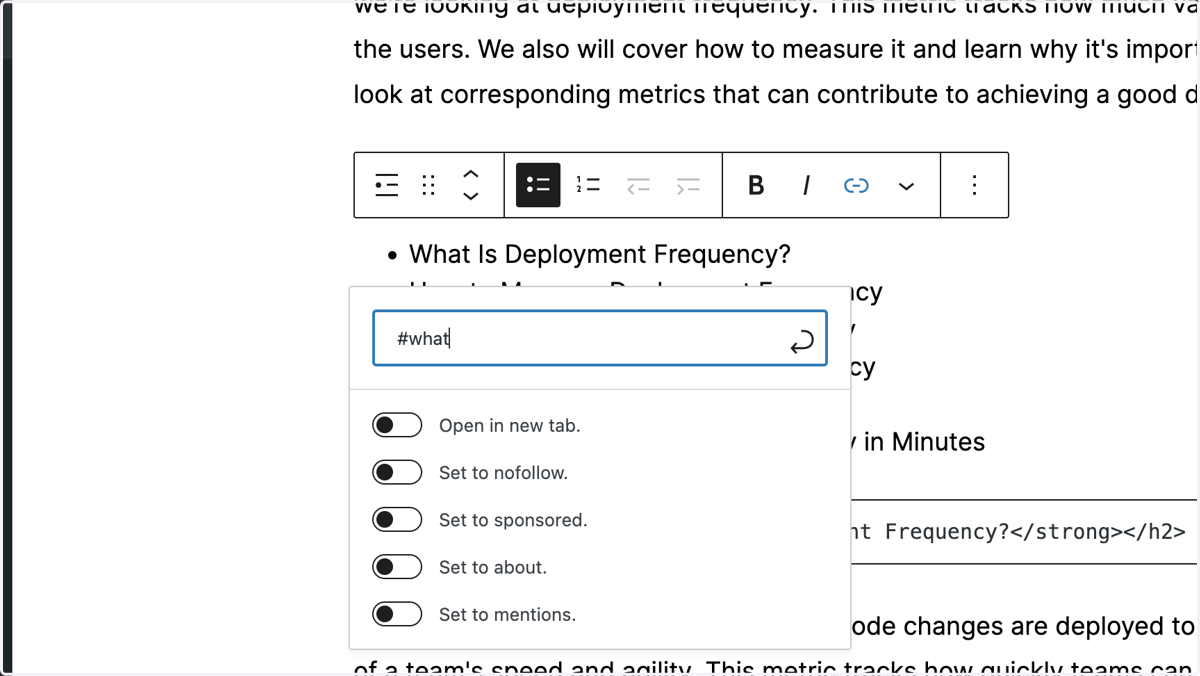Click the HTML code line ending in </h2>

click(1018, 531)
